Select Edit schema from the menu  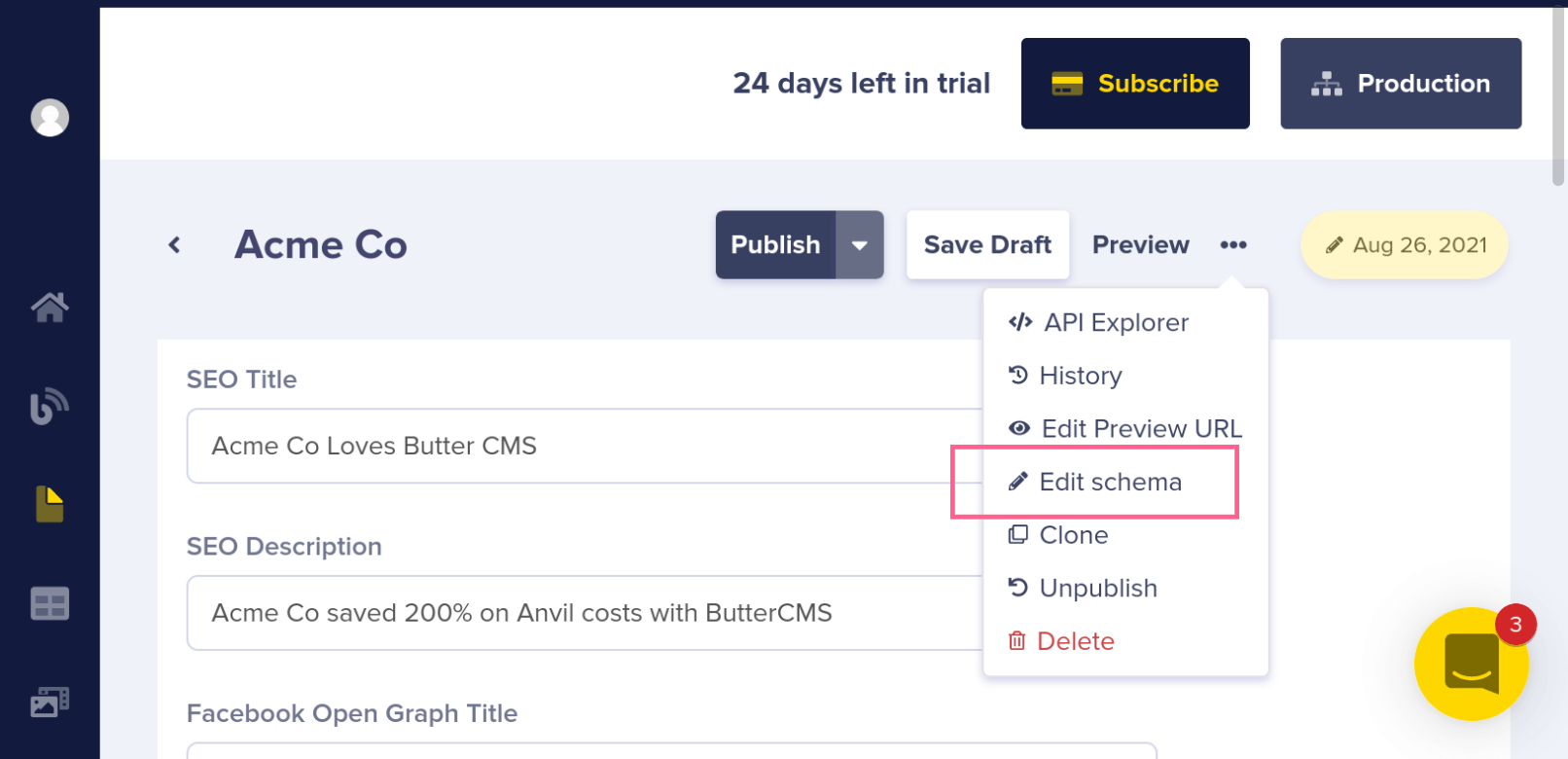(1111, 481)
